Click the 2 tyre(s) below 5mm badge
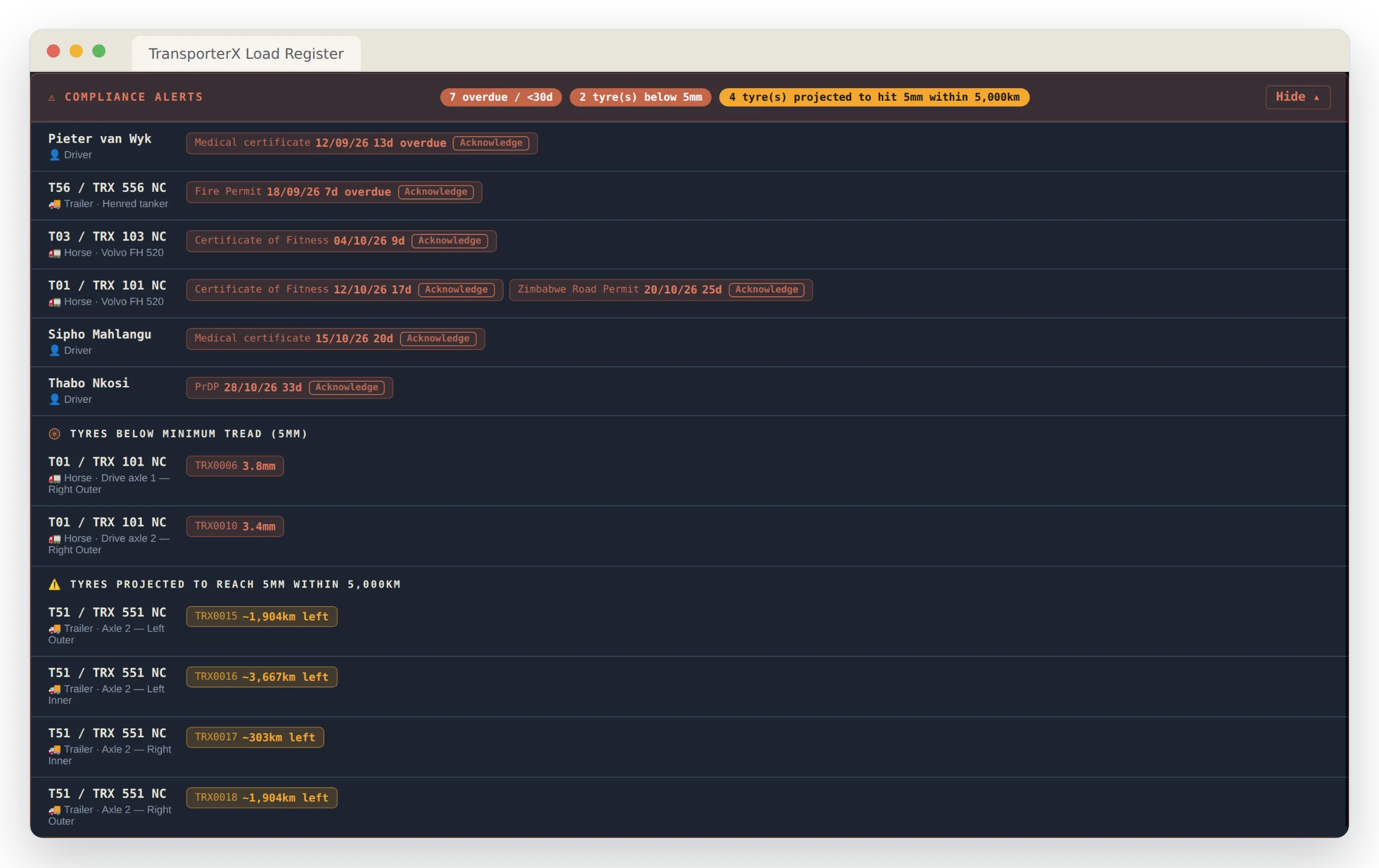Screen dimensions: 1379x868 [640, 97]
